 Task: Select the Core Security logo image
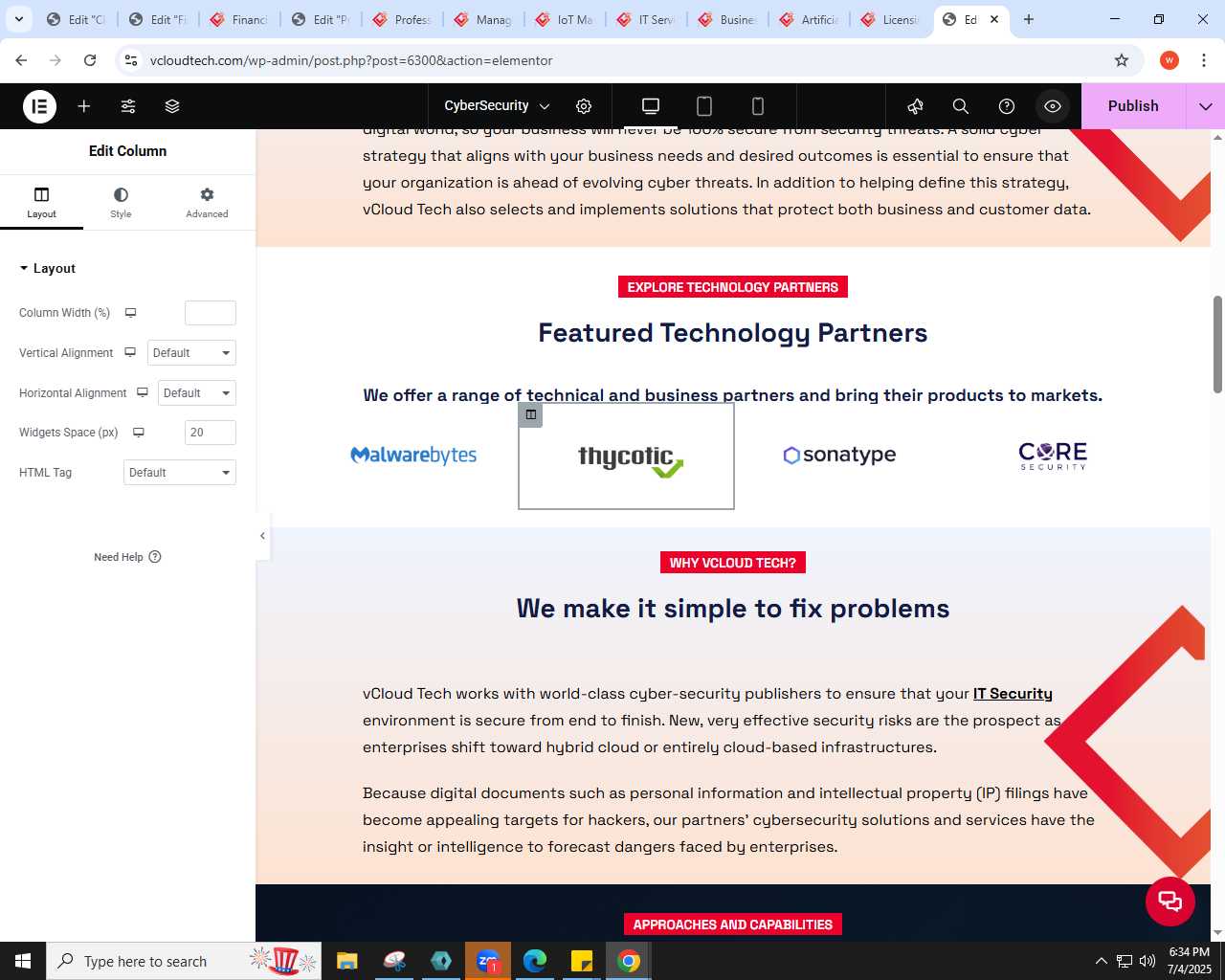pyautogui.click(x=1053, y=456)
